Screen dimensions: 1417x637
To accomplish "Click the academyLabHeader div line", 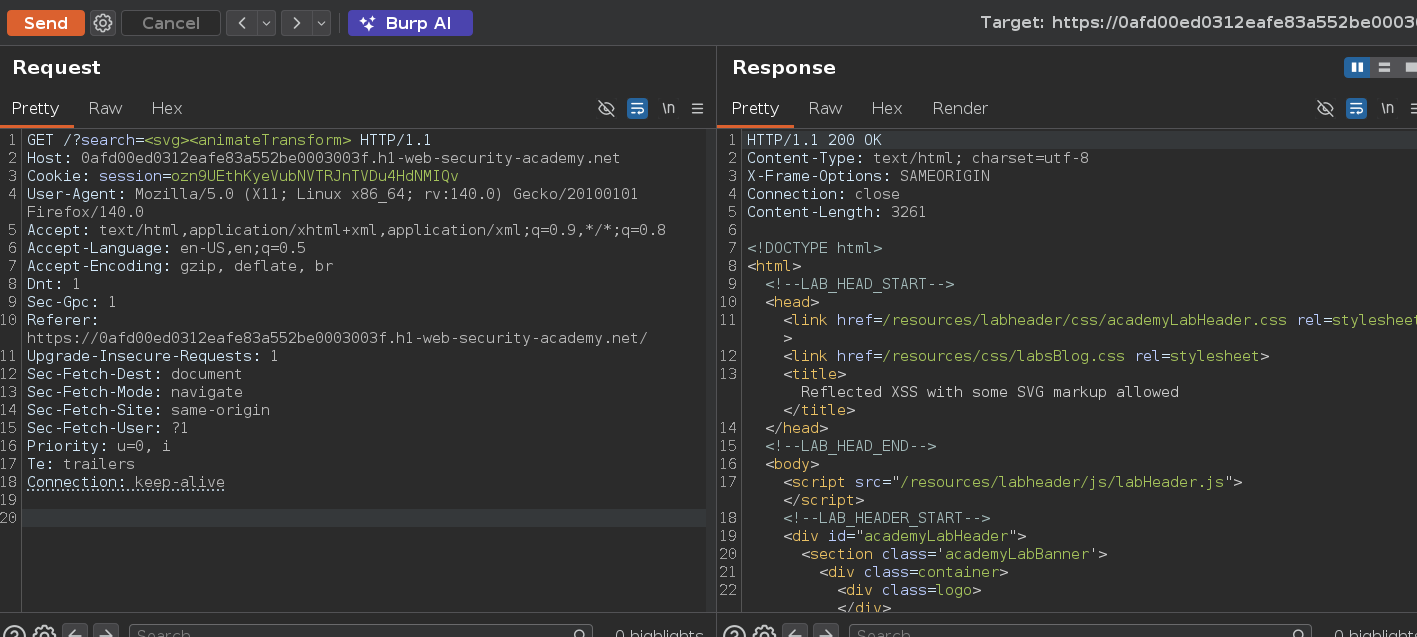I will pyautogui.click(x=904, y=536).
